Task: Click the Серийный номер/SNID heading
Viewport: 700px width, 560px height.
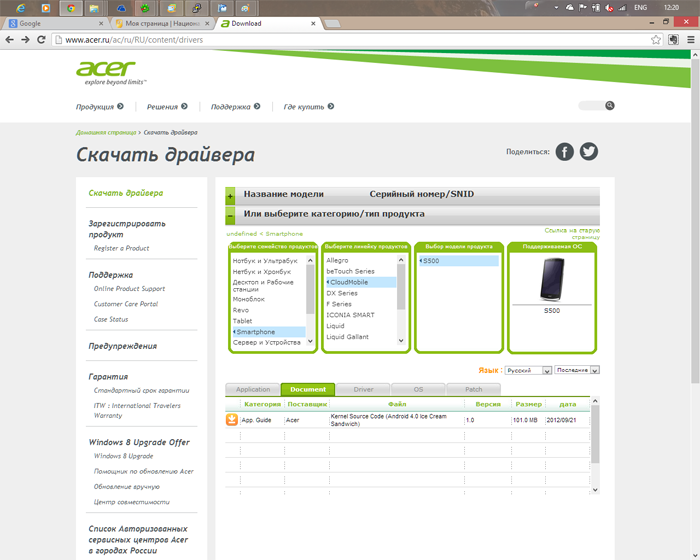Action: click(421, 194)
